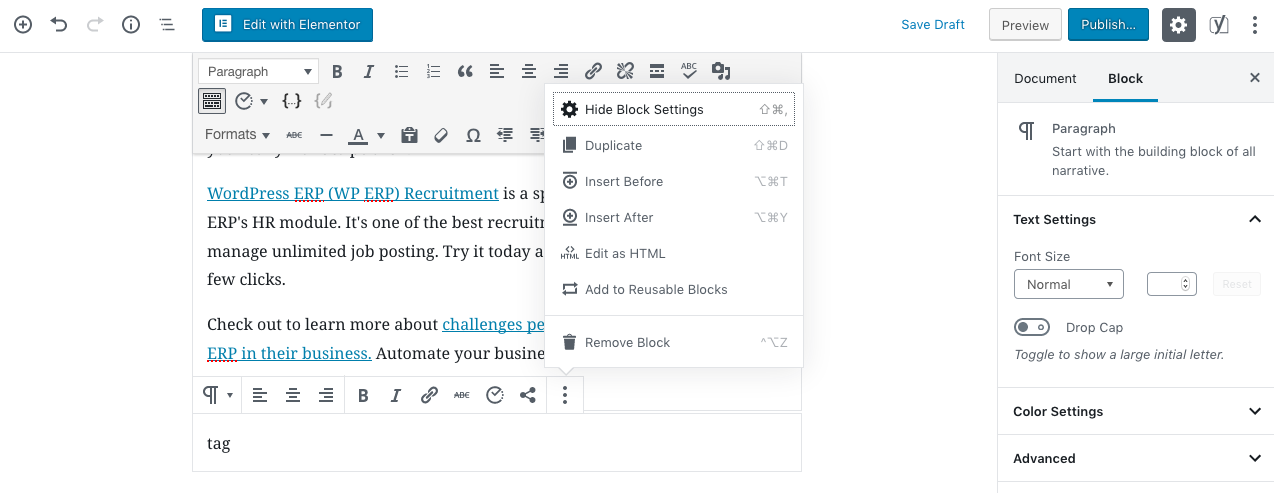Viewport: 1274px width, 493px height.
Task: Toggle the toolbar toggle keyboard icon
Action: pyautogui.click(x=212, y=101)
